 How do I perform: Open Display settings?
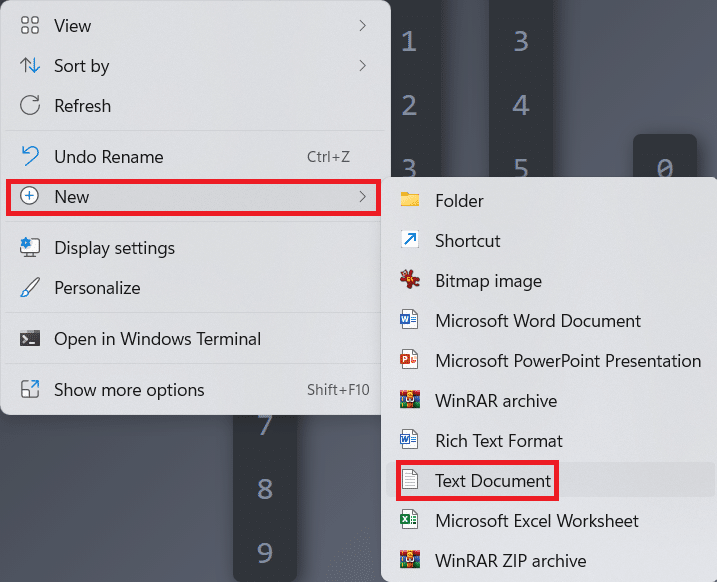click(114, 248)
